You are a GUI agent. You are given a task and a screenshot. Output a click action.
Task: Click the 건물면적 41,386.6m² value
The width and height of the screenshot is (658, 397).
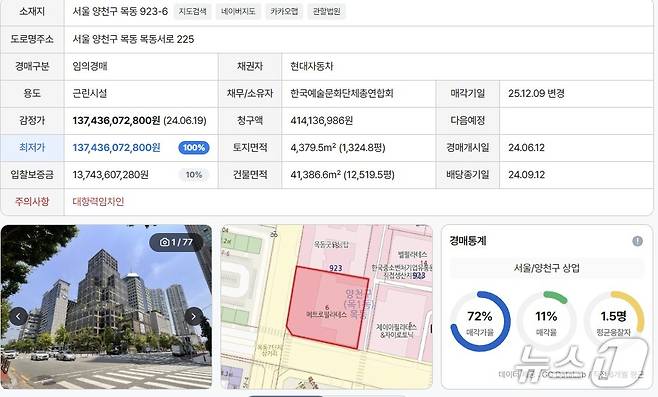(342, 175)
